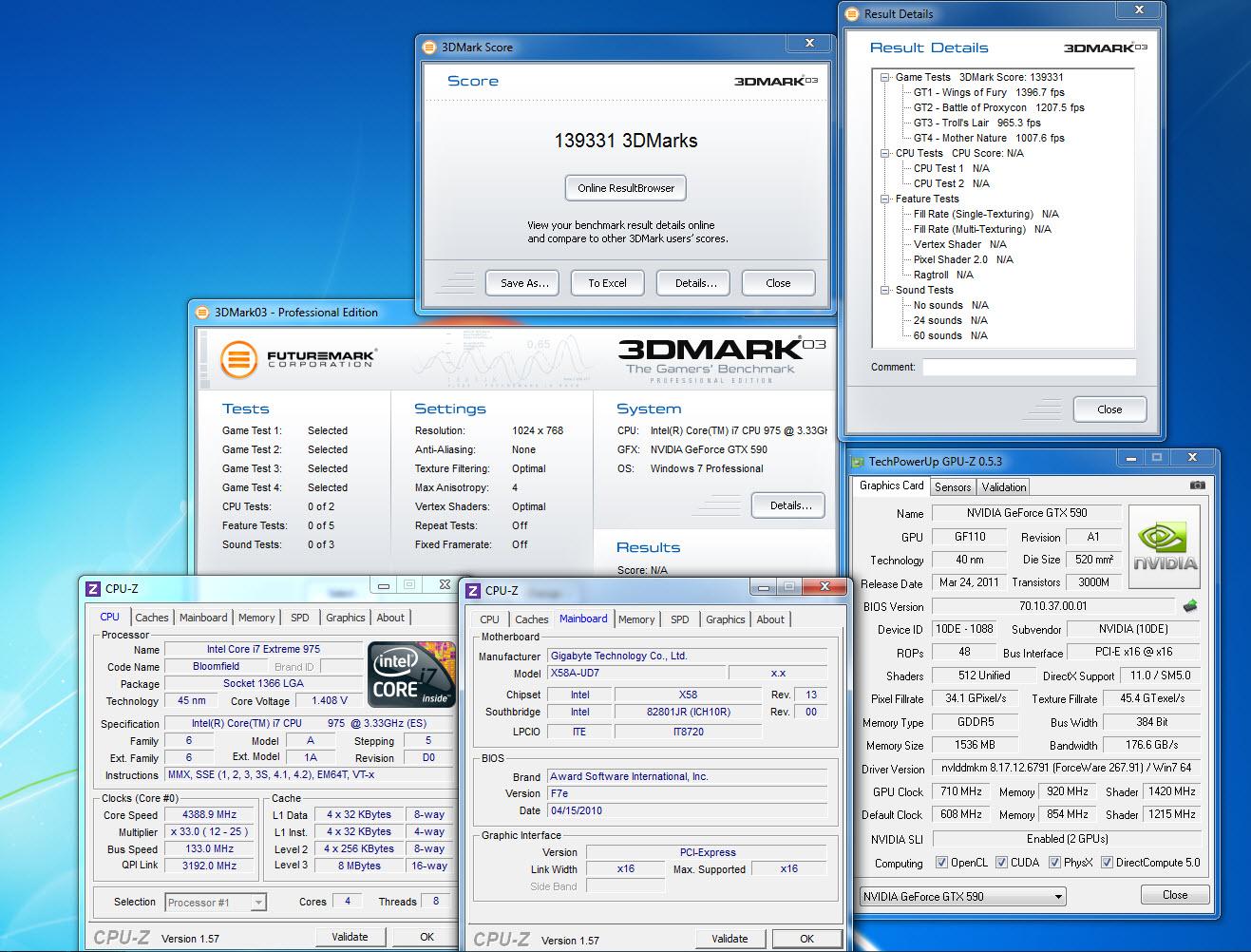The width and height of the screenshot is (1251, 952).
Task: Click Close button in Result Details window
Action: tap(1109, 409)
